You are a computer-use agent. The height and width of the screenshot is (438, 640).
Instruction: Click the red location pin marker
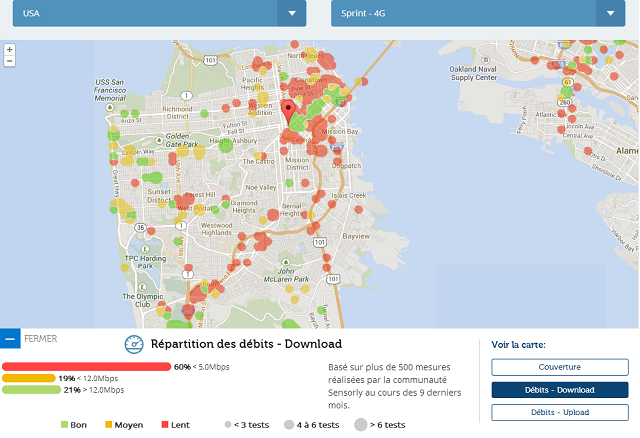pyautogui.click(x=288, y=112)
